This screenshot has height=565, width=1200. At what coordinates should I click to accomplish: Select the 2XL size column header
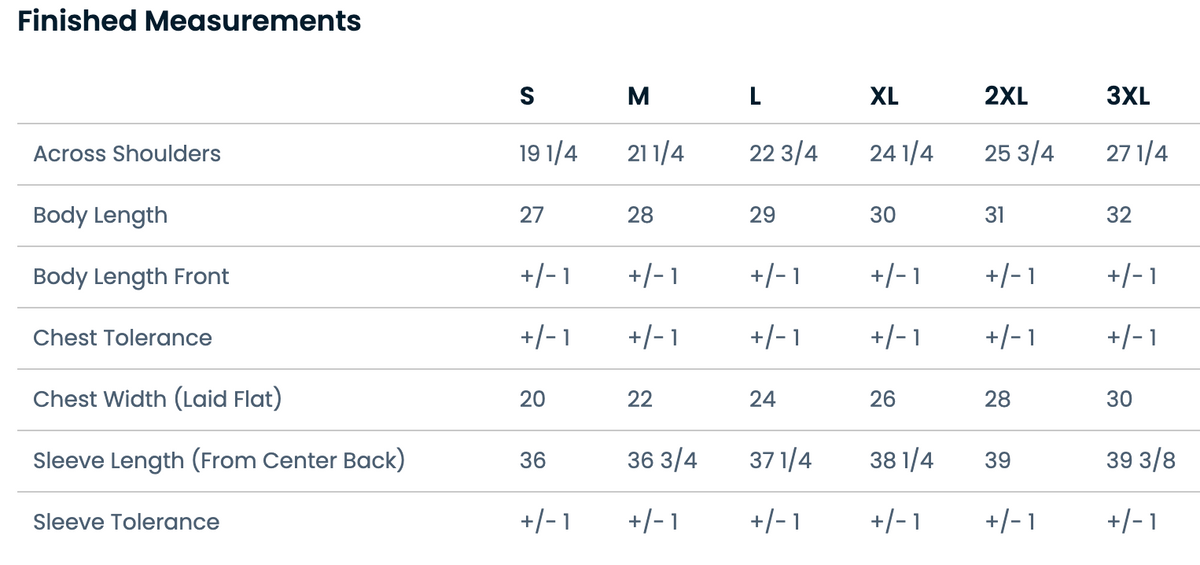pos(1005,97)
